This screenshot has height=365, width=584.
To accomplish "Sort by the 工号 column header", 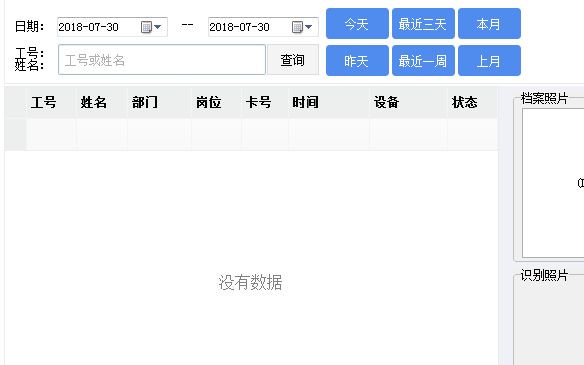I will click(x=51, y=102).
